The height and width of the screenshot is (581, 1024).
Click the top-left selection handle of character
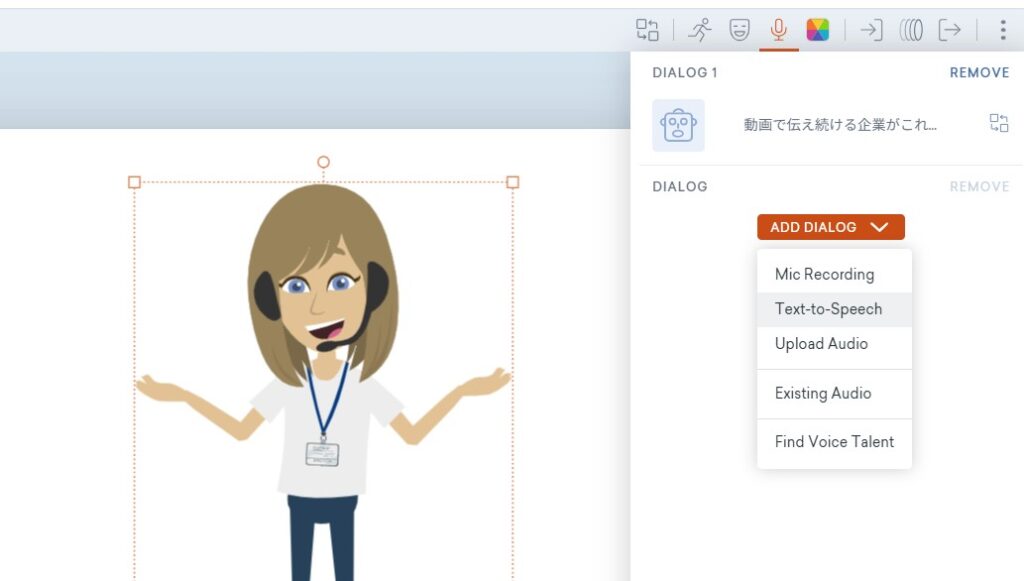(134, 182)
